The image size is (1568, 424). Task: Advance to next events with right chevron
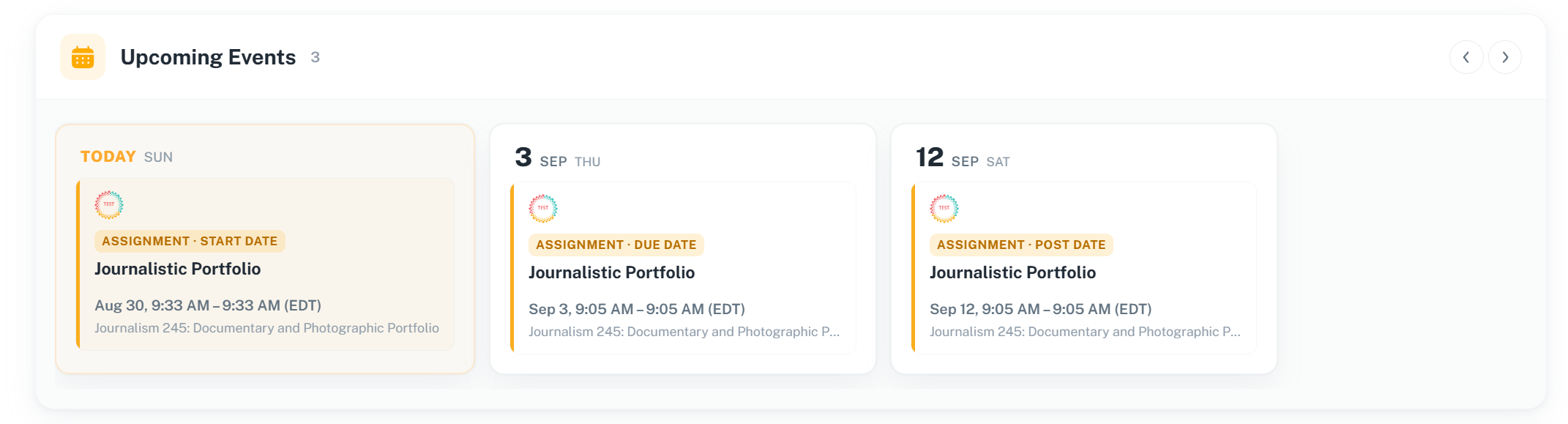pos(1505,57)
